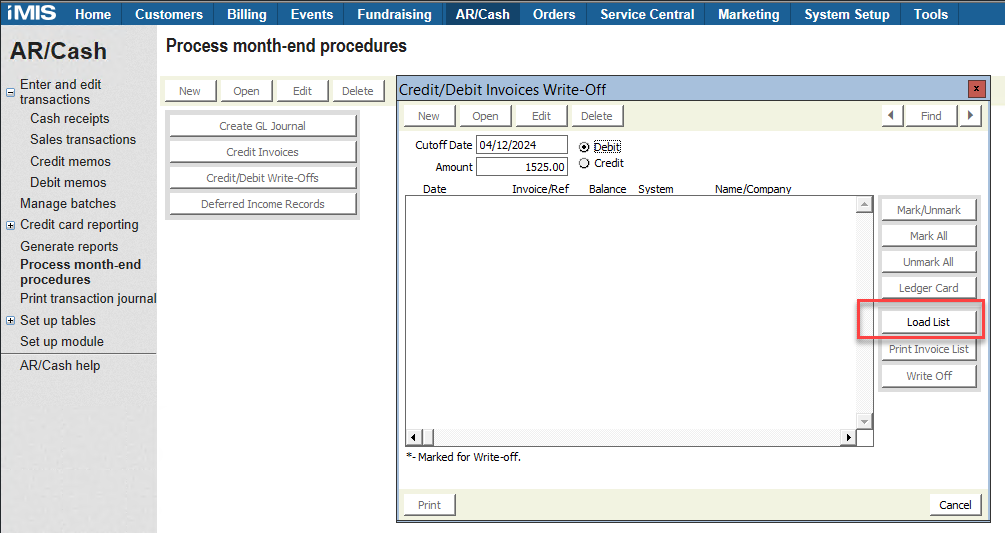The width and height of the screenshot is (1005, 533).
Task: Expand the Set up tables section
Action: pyautogui.click(x=10, y=321)
